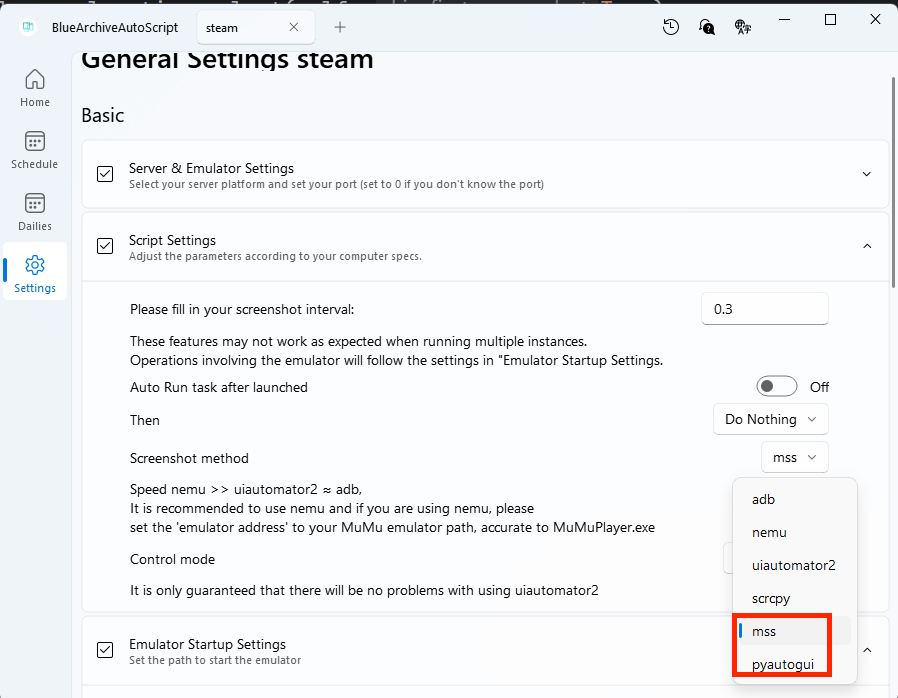Click the Server & Emulator Settings title

(211, 168)
